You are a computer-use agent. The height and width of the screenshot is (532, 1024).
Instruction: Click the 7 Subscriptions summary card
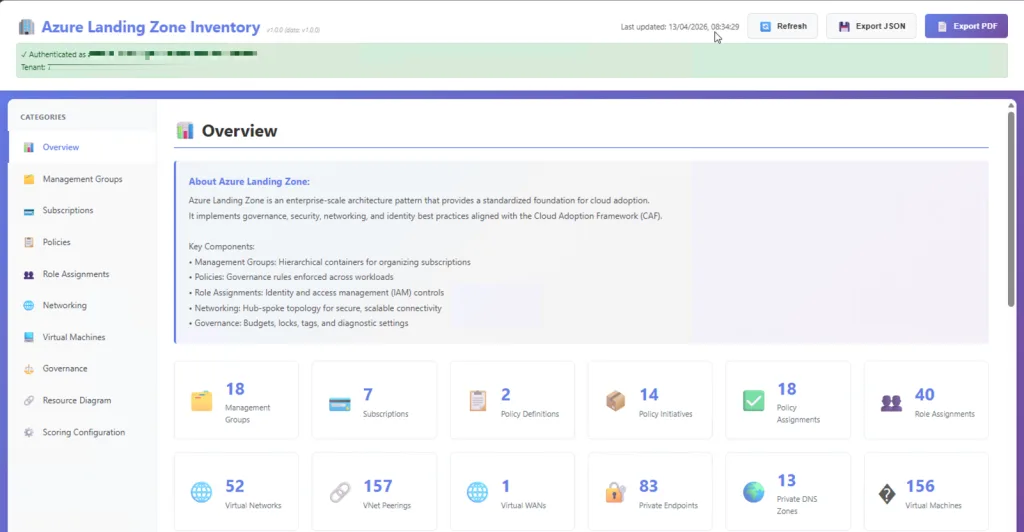(374, 400)
